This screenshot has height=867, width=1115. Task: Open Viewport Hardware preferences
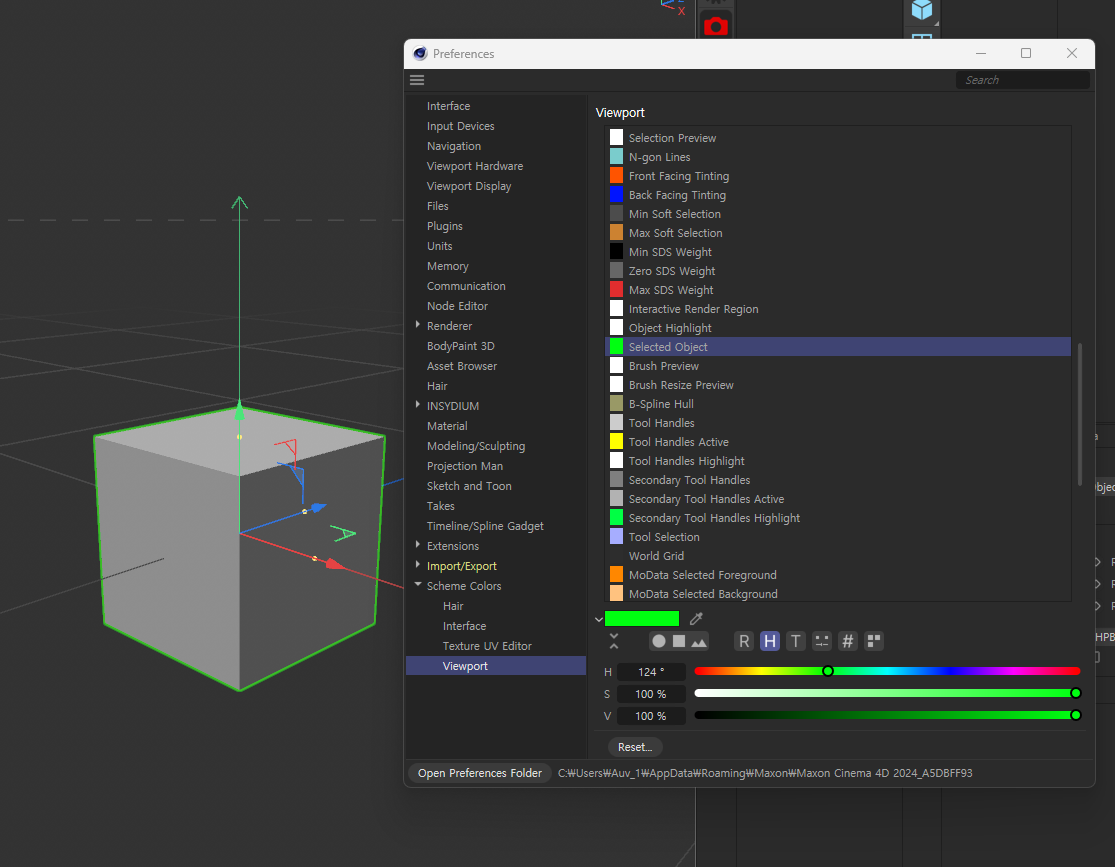[x=474, y=166]
